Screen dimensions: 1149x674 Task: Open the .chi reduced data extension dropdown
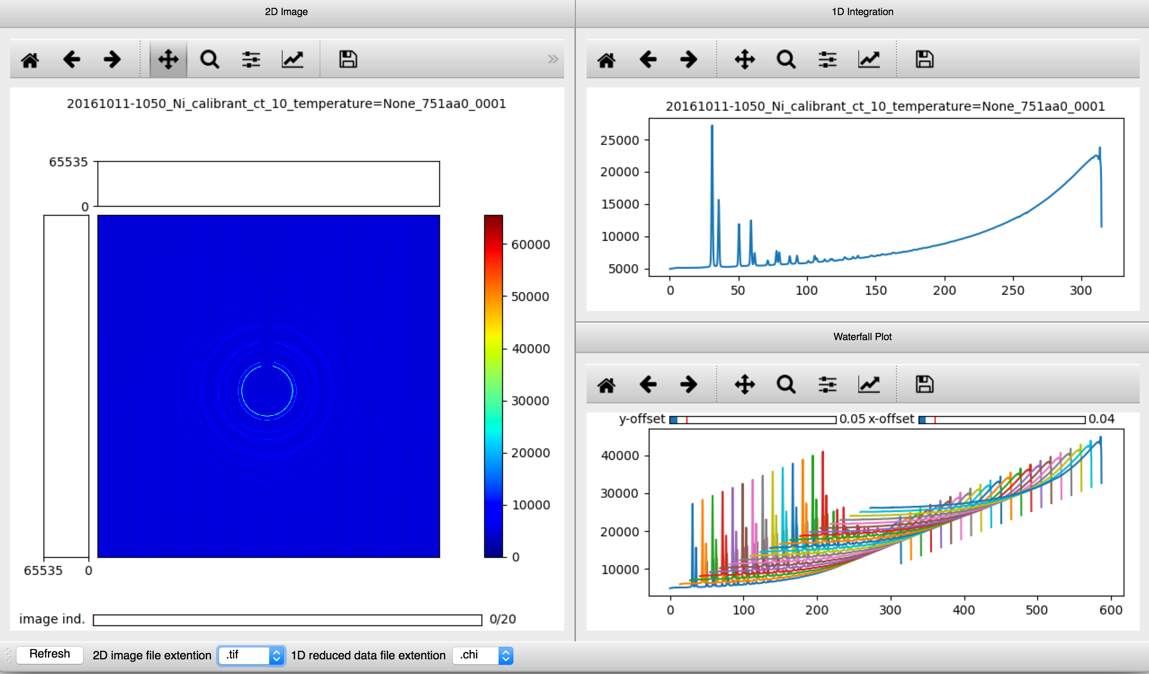click(484, 656)
